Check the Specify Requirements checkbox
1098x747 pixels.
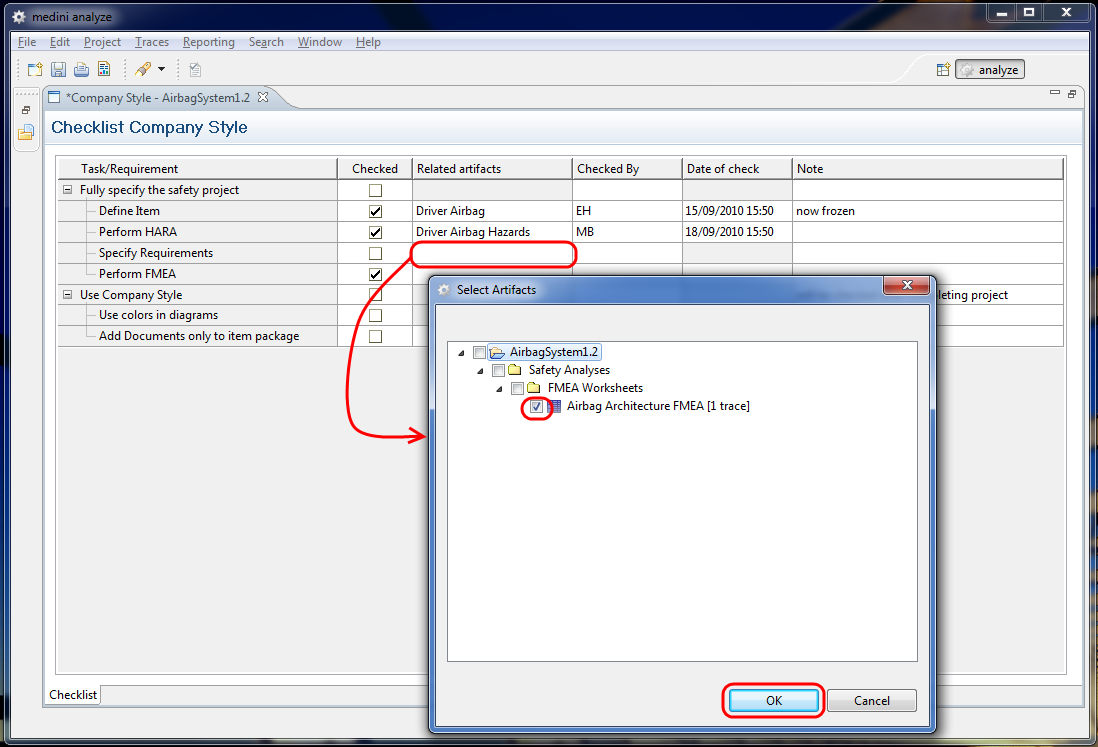point(375,253)
